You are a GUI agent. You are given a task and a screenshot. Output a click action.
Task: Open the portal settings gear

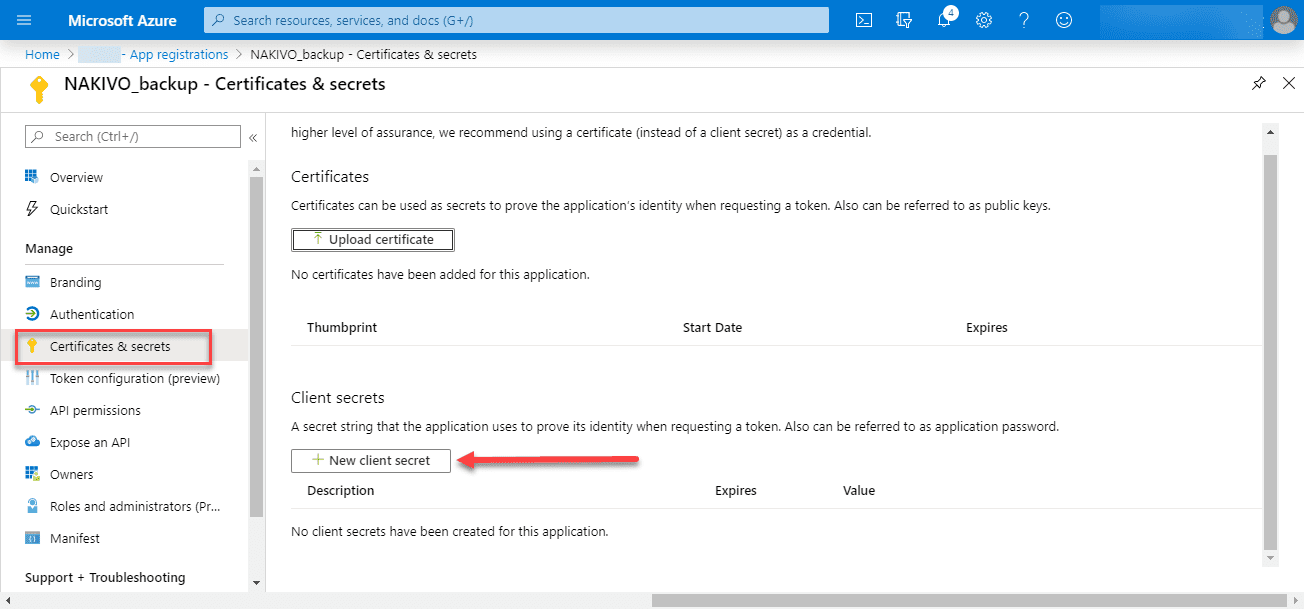point(984,20)
